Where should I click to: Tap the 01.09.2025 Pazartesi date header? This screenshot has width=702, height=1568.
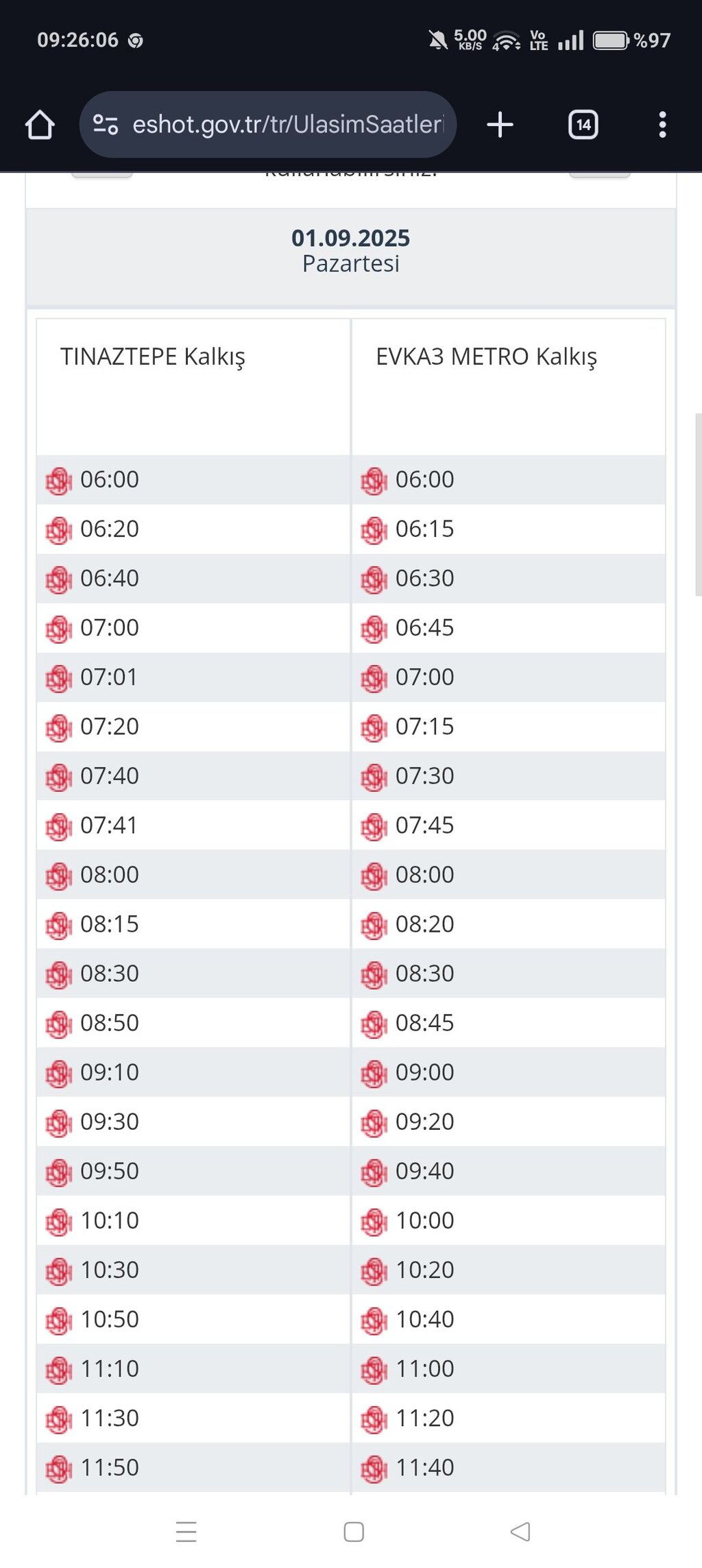point(350,251)
